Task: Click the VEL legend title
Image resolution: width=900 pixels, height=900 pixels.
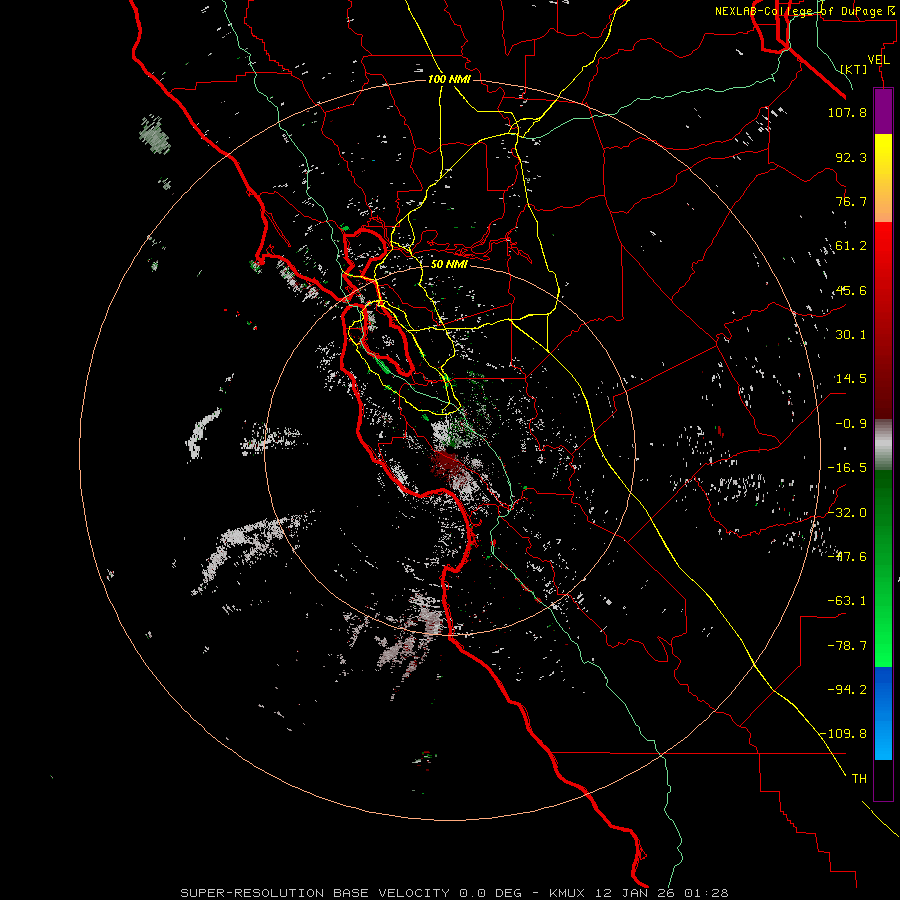Action: click(878, 60)
